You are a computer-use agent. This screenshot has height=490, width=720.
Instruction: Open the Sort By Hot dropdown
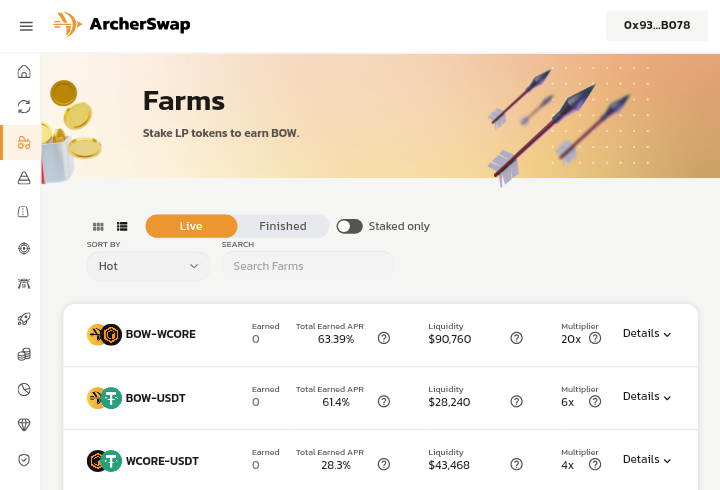click(148, 266)
